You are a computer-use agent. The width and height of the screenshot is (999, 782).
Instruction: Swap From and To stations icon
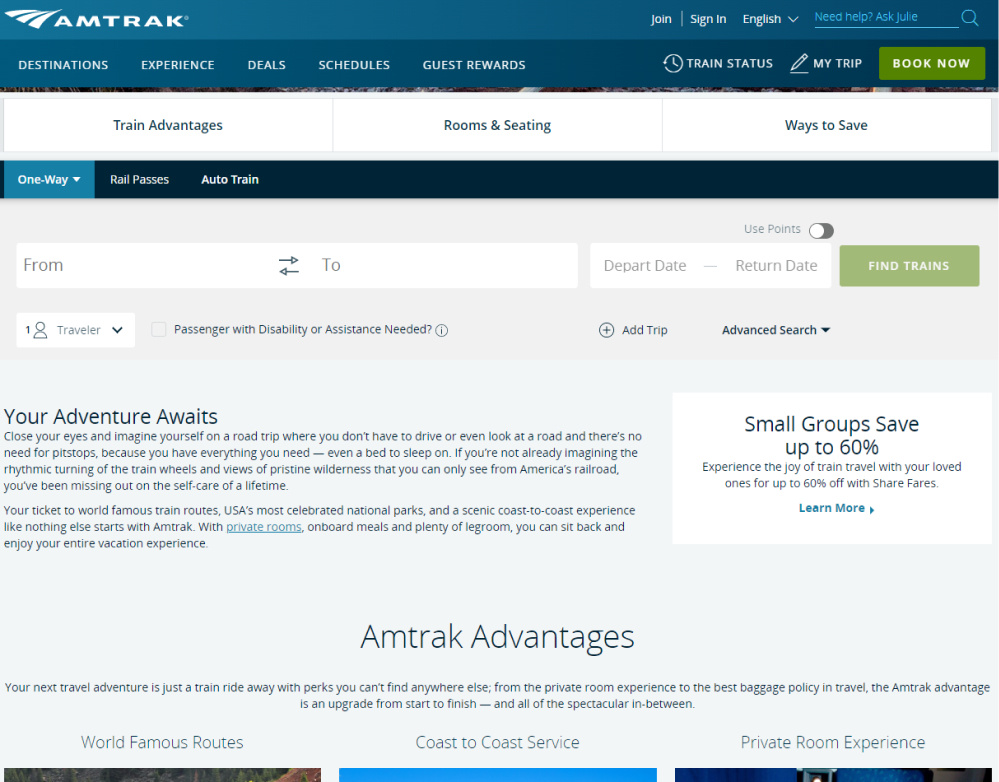pos(289,265)
